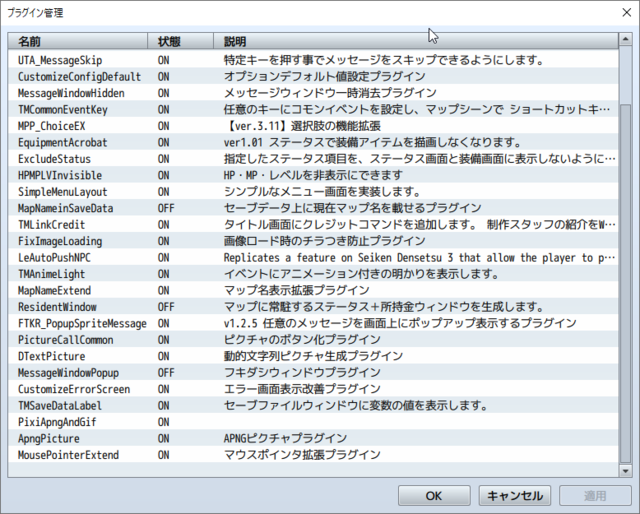Click description オプションデフォルト値設定プラグイン
The width and height of the screenshot is (640, 514).
[x=324, y=77]
